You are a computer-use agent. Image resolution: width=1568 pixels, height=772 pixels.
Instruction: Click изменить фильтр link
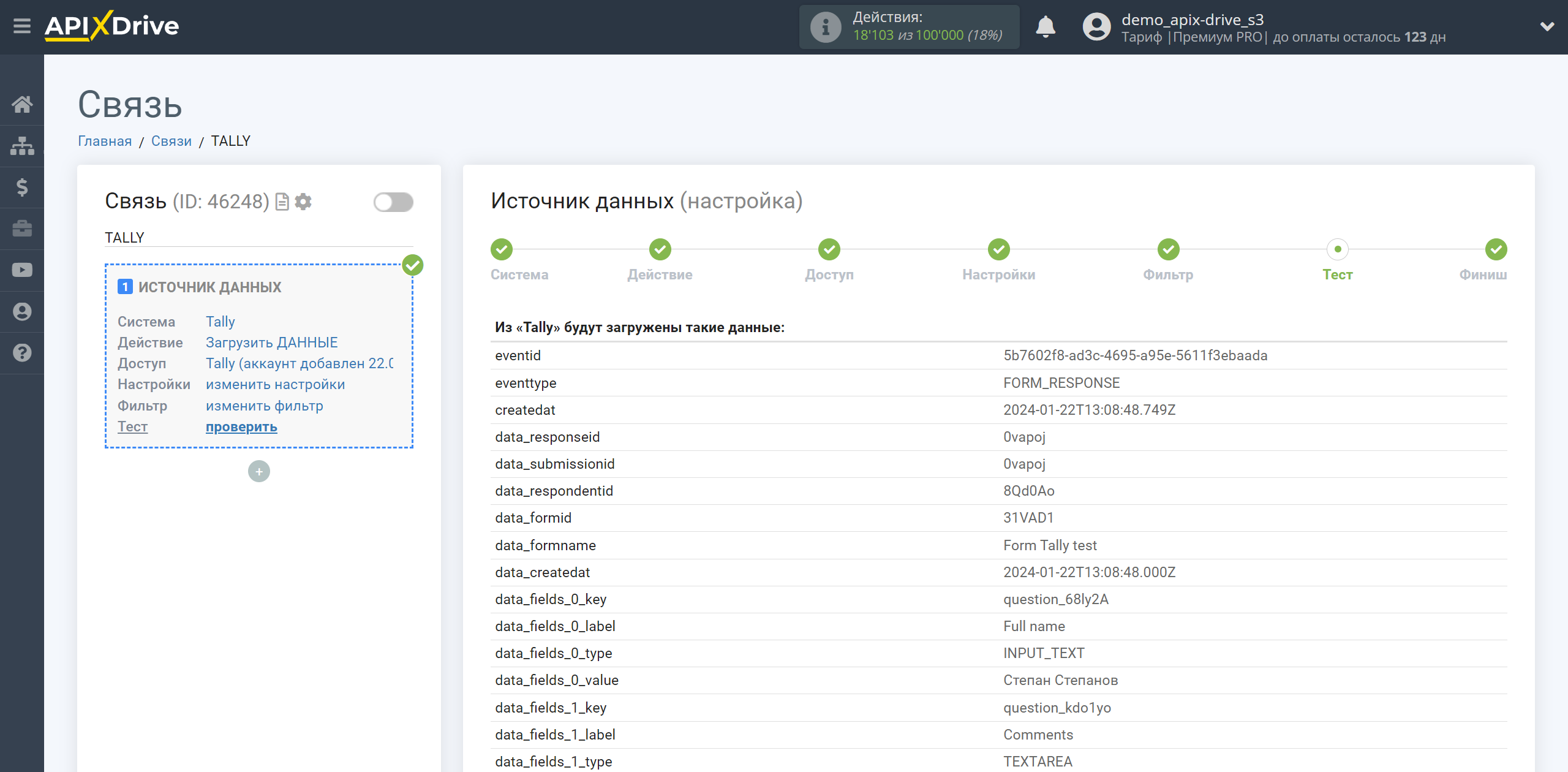click(x=265, y=406)
